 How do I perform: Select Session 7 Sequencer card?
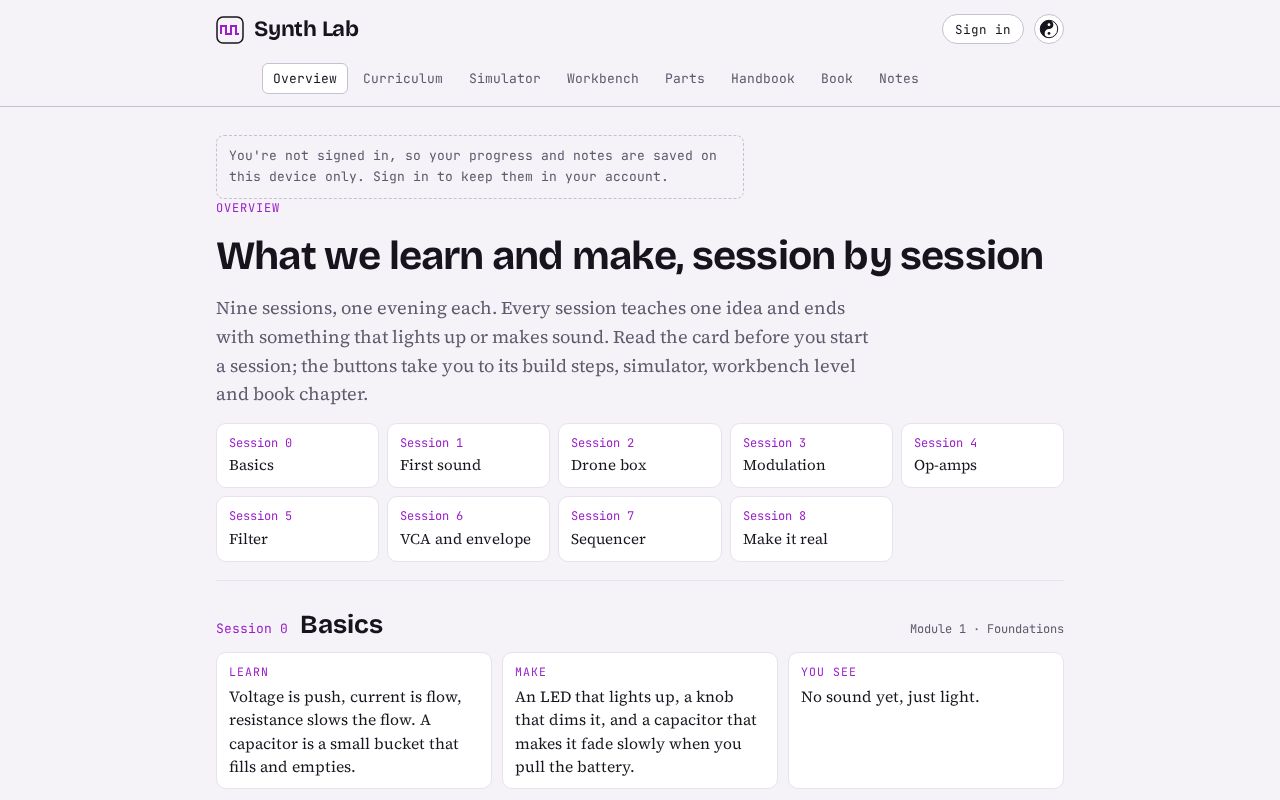point(640,529)
